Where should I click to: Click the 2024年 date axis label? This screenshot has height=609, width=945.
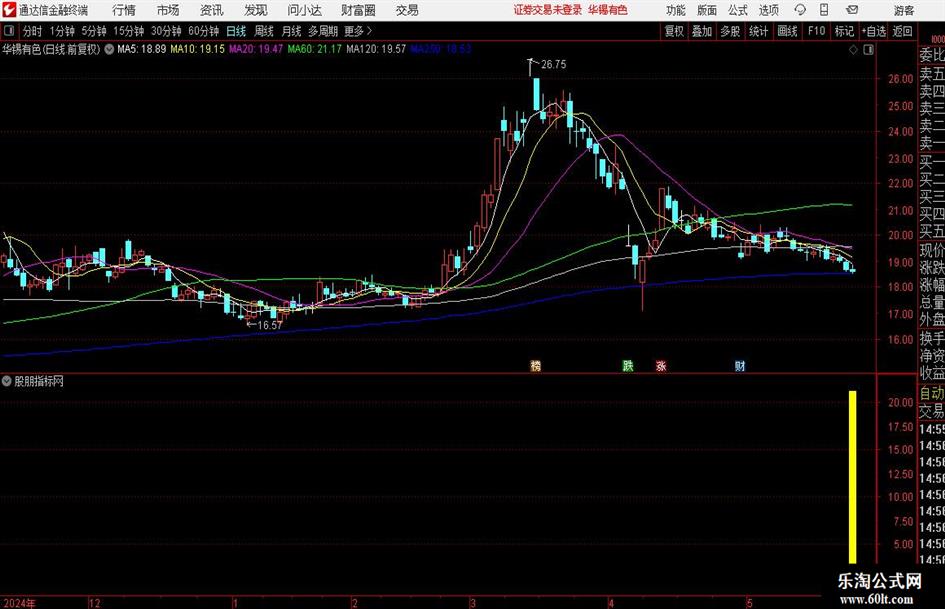pyautogui.click(x=19, y=603)
